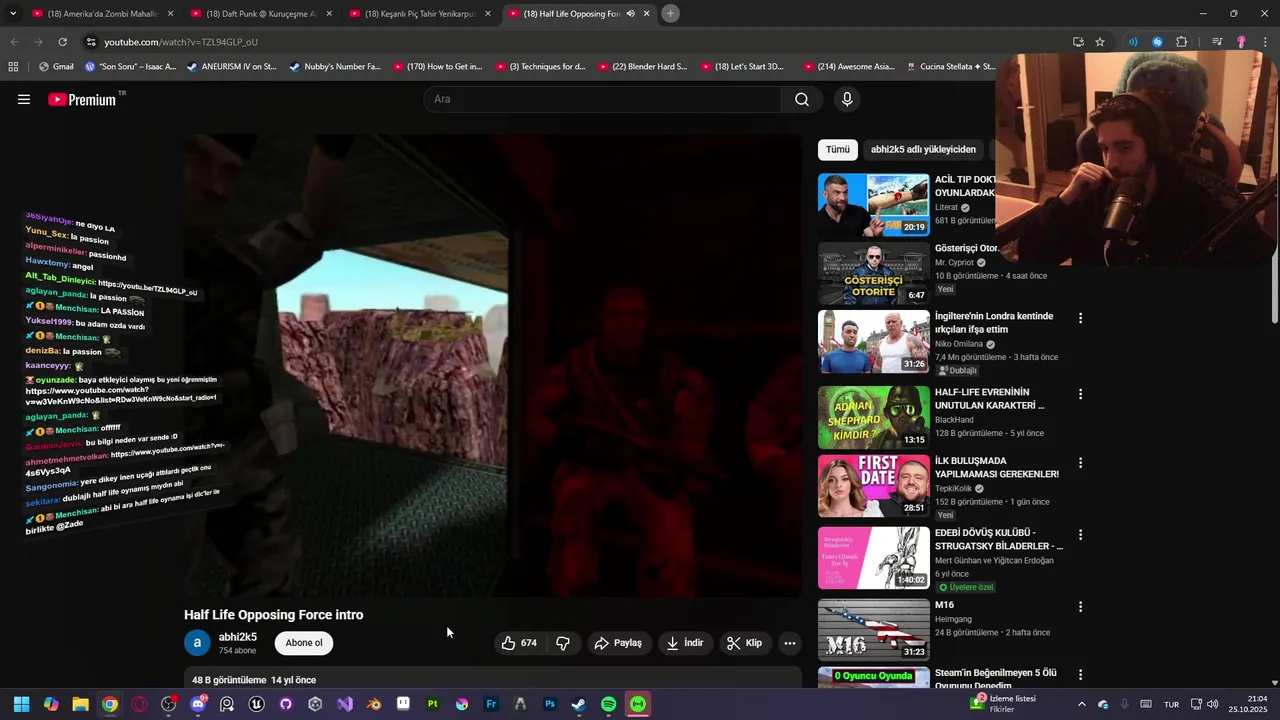
Task: Click the Opposing Force video player
Action: (x=492, y=365)
